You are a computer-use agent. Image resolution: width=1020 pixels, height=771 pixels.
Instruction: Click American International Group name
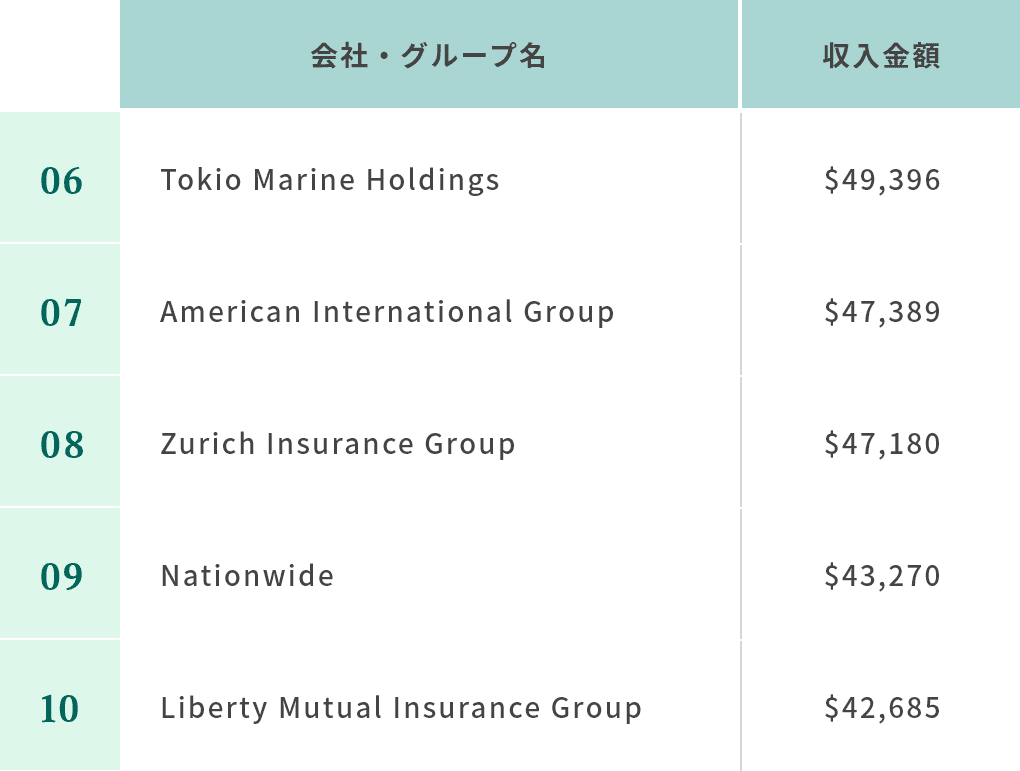point(387,312)
